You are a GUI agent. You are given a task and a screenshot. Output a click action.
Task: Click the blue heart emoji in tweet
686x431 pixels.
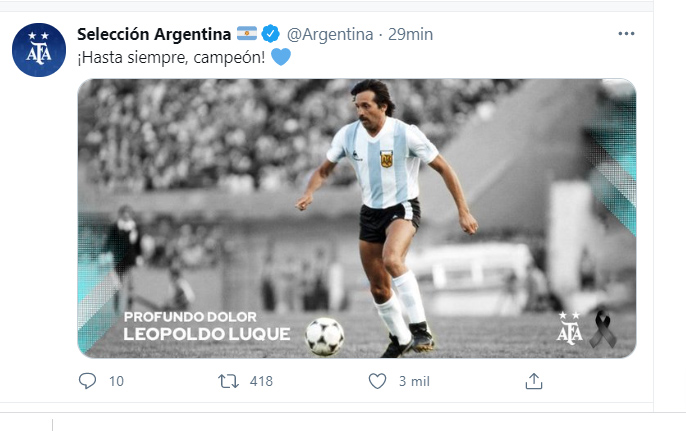click(281, 57)
